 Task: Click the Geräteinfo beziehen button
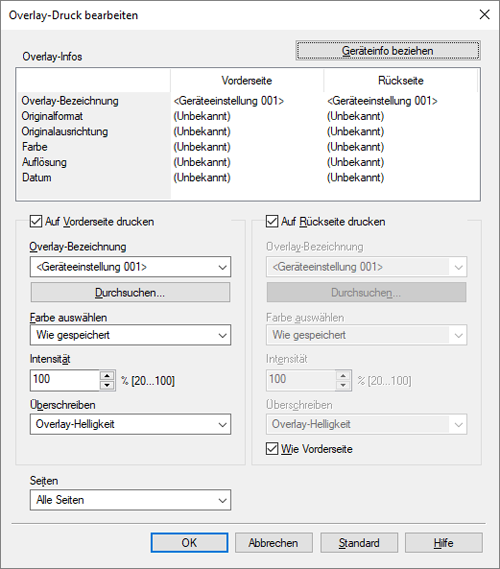[x=388, y=50]
